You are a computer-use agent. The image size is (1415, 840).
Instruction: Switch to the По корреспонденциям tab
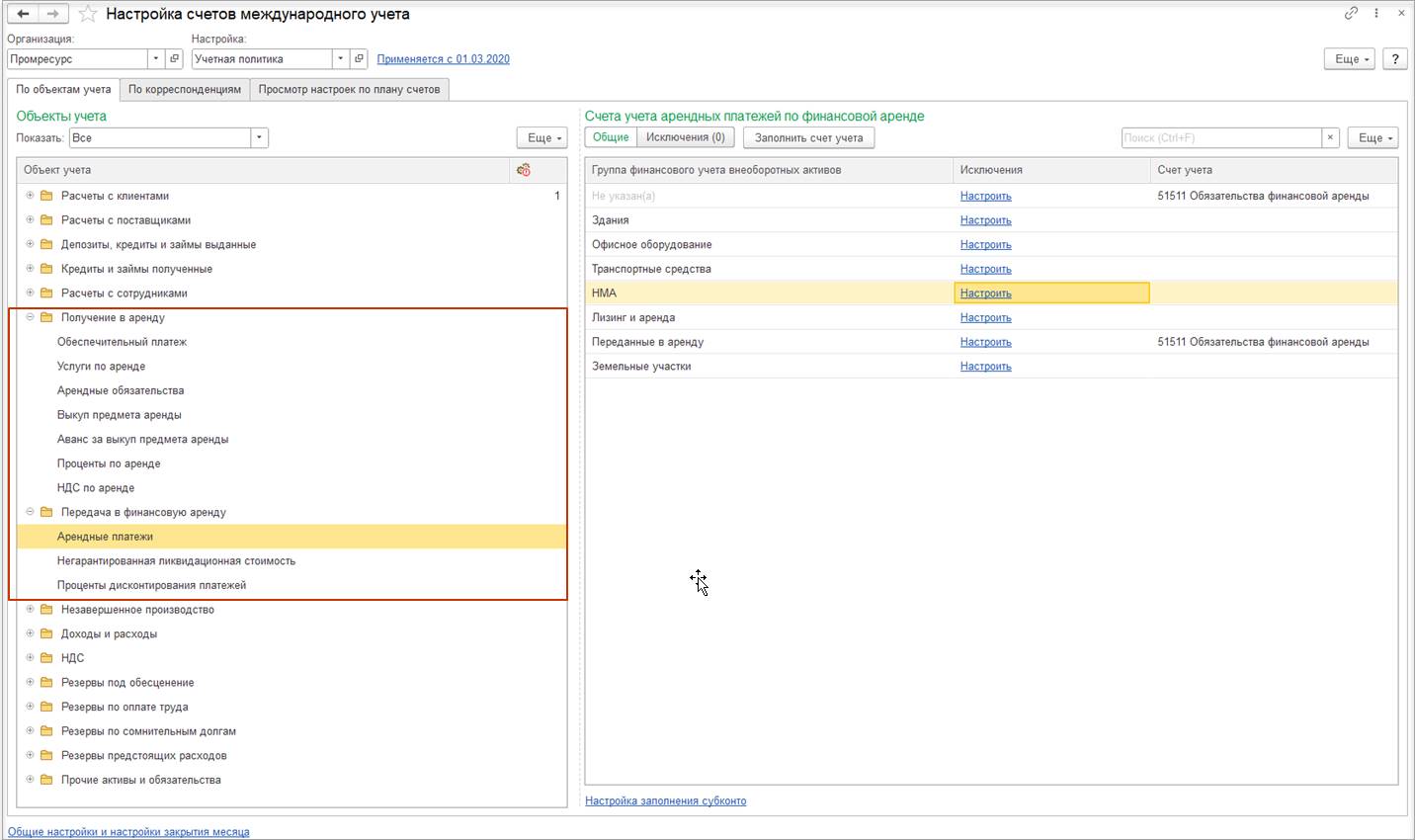185,89
